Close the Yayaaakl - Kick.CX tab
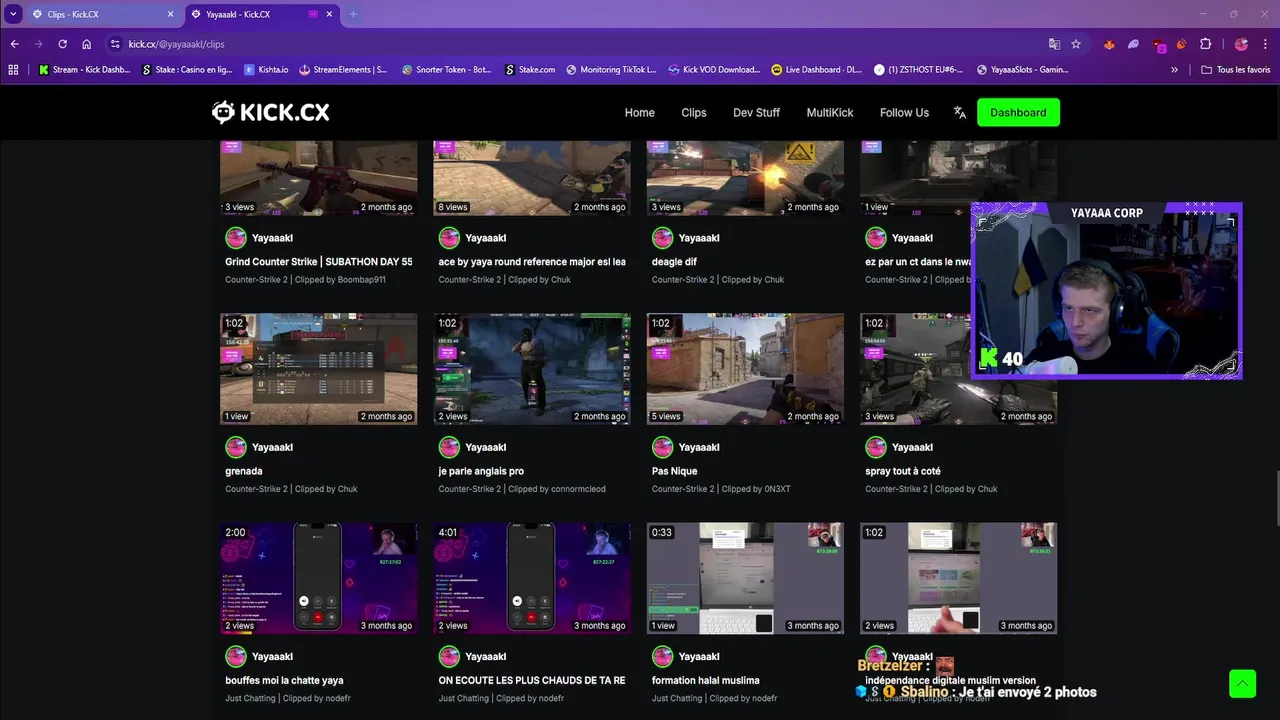Image resolution: width=1280 pixels, height=720 pixels. (x=329, y=14)
